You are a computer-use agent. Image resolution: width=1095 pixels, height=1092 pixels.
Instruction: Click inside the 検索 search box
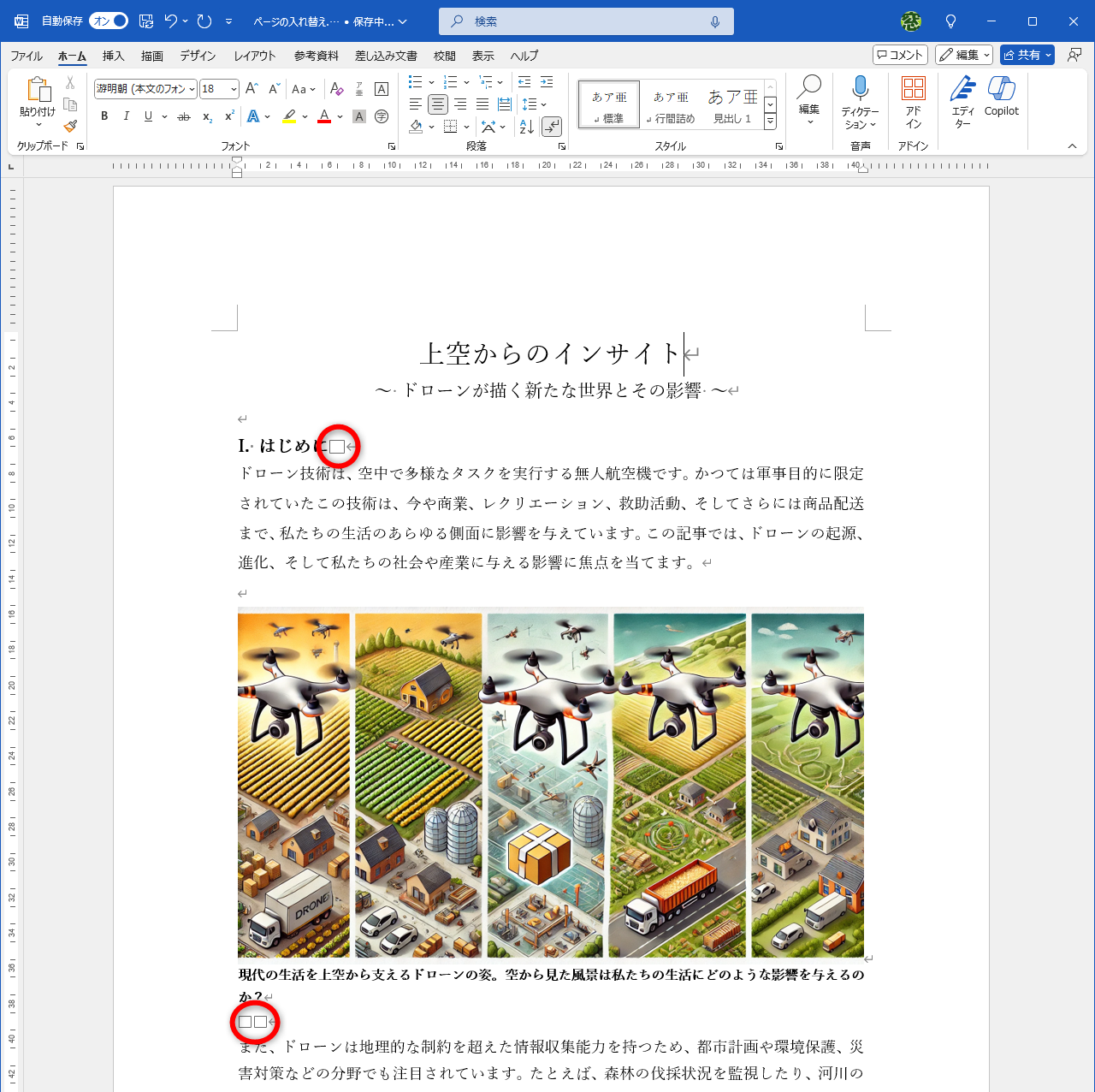coord(586,21)
